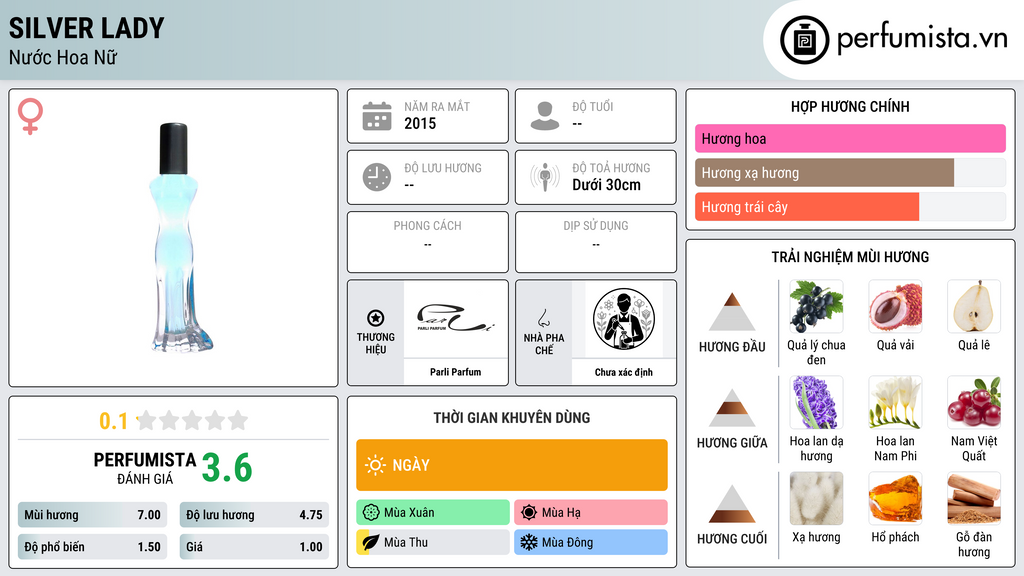1024x576 pixels.
Task: Click the Phong cách card
Action: pos(428,242)
